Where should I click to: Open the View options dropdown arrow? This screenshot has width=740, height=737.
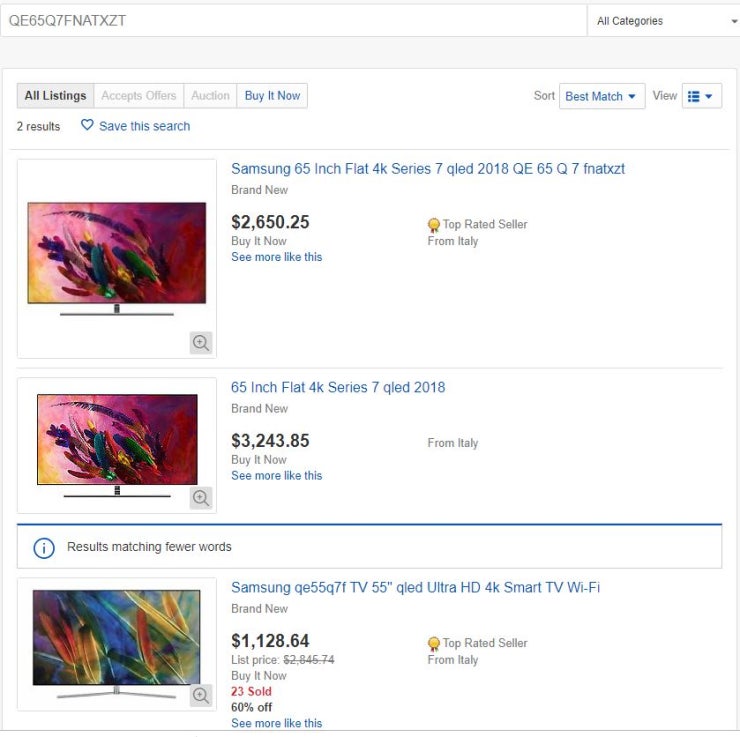click(x=709, y=96)
